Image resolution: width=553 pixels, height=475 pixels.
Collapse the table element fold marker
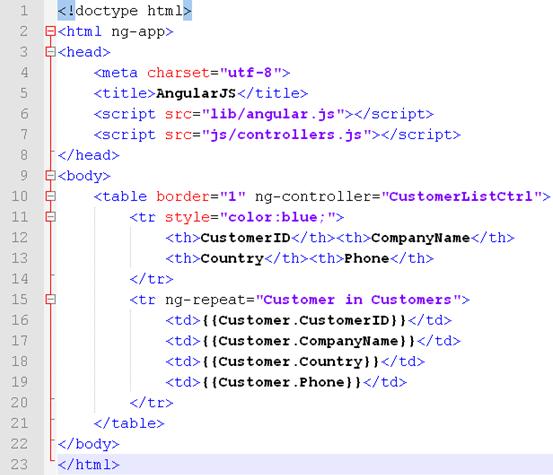[x=51, y=196]
